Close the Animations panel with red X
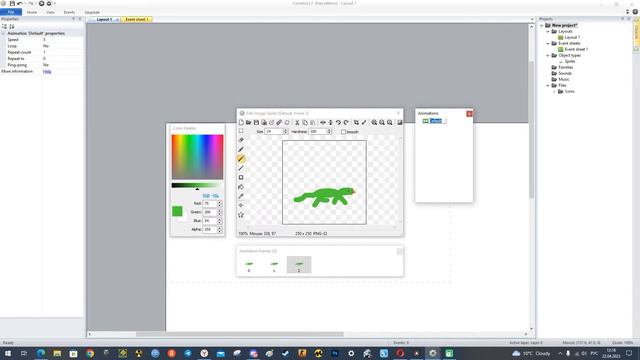The width and height of the screenshot is (640, 360). (x=469, y=113)
